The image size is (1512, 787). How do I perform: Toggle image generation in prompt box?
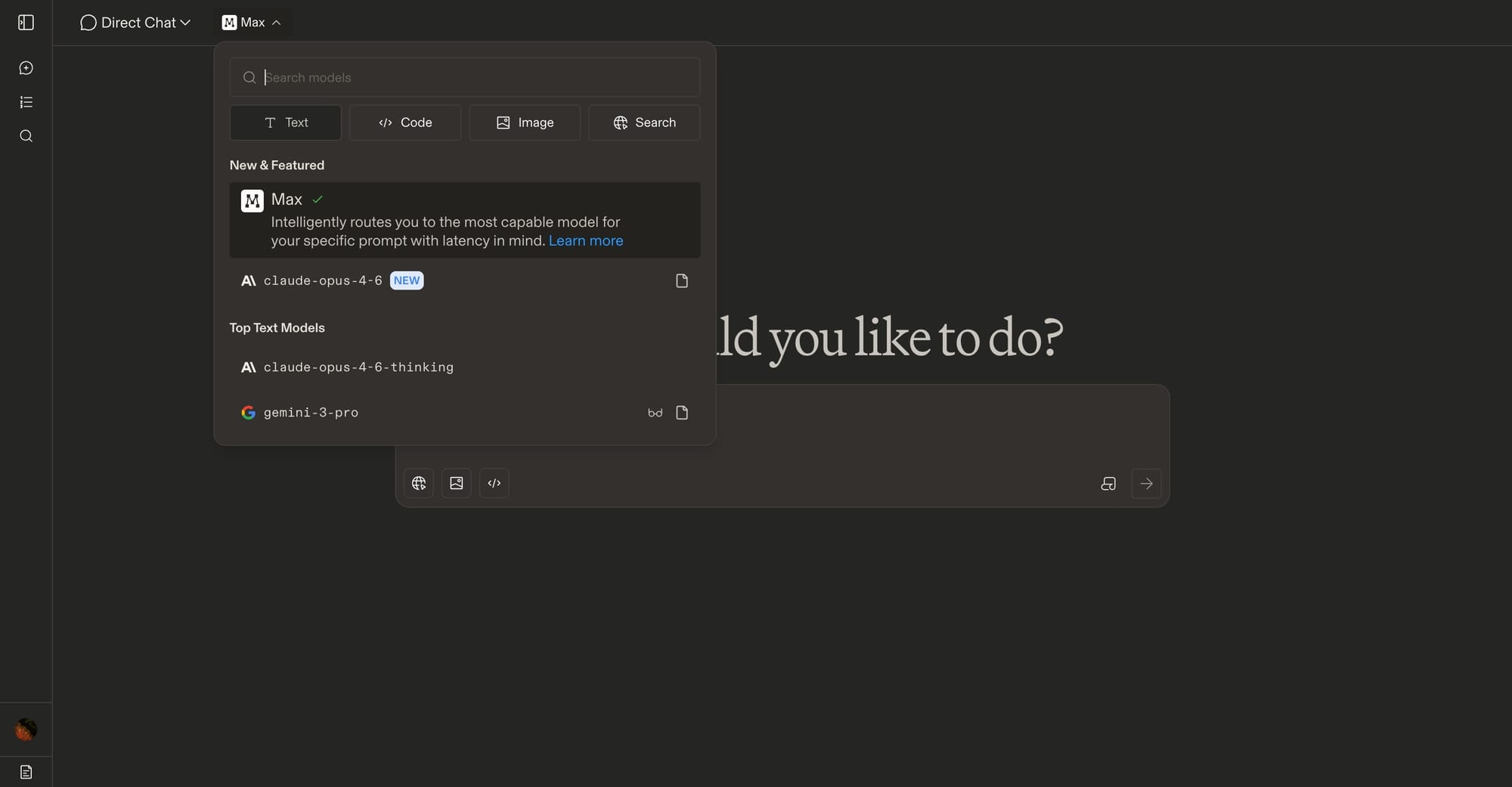point(457,483)
